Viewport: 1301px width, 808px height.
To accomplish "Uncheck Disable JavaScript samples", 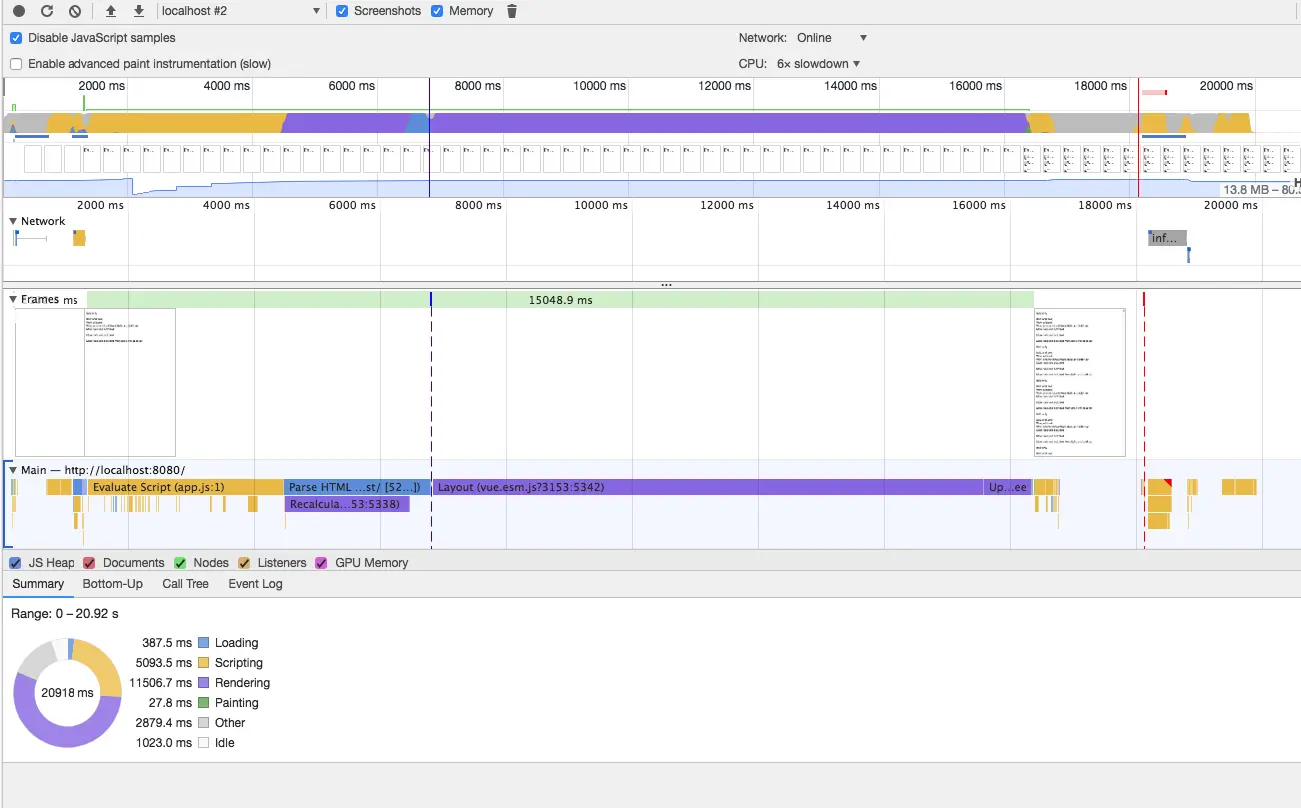I will pos(16,38).
